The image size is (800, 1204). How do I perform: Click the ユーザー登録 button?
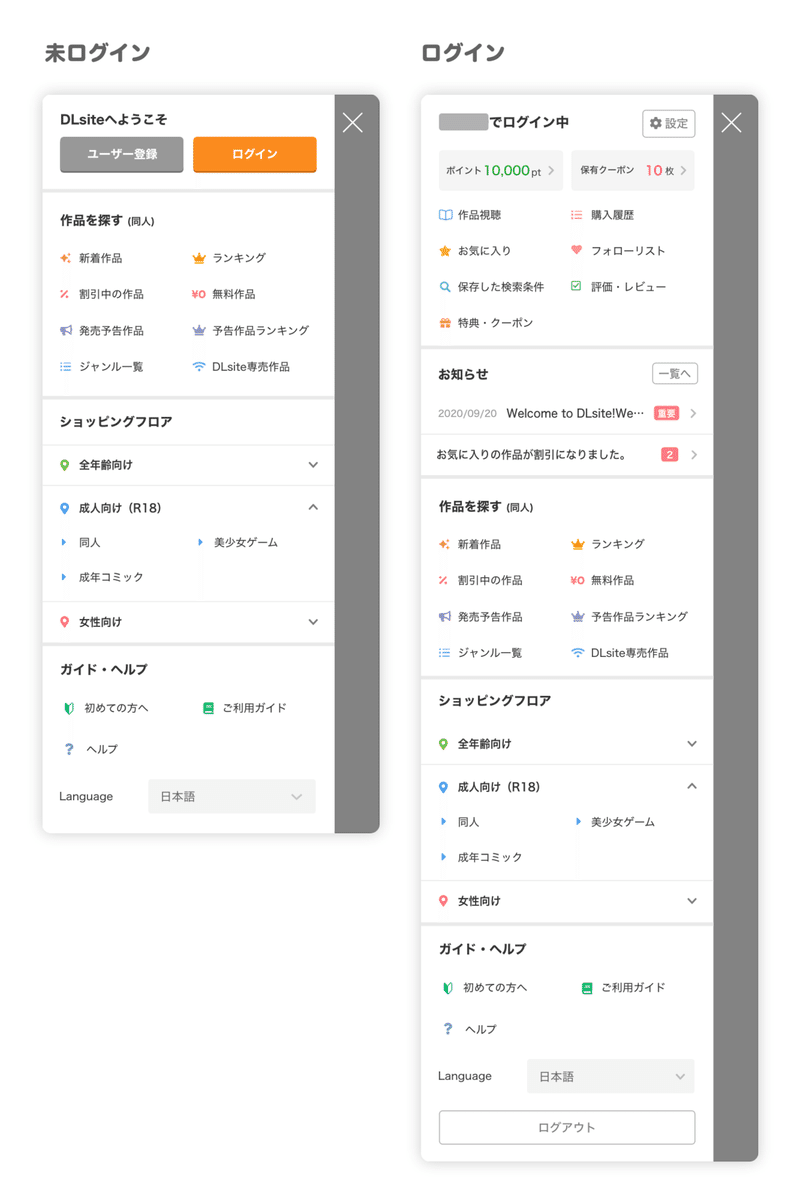coord(122,155)
